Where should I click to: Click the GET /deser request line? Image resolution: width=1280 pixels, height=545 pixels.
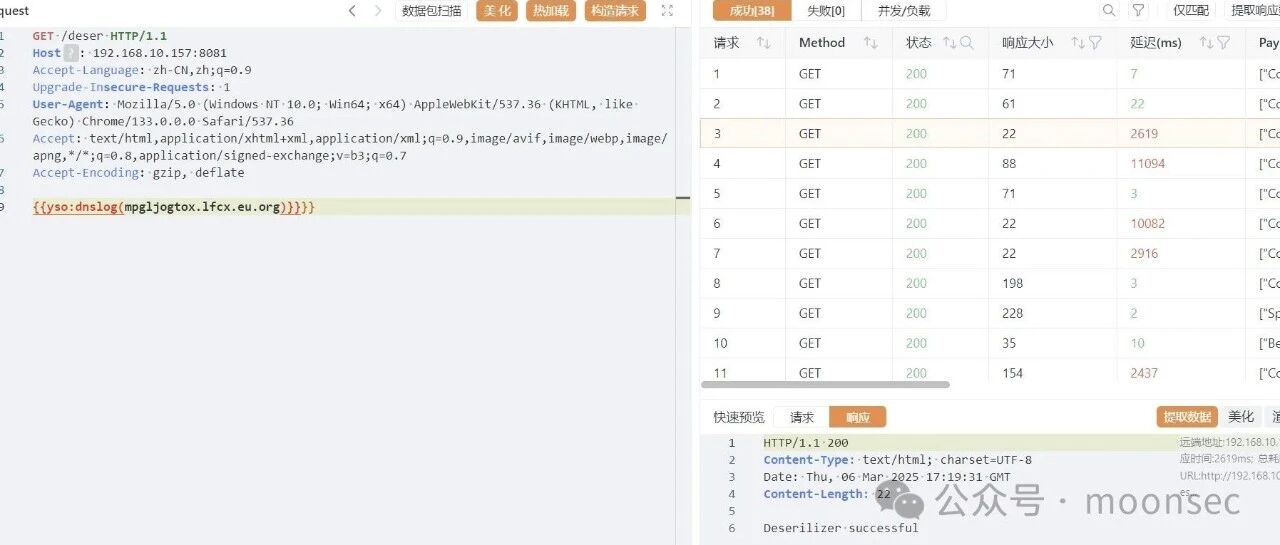[100, 36]
